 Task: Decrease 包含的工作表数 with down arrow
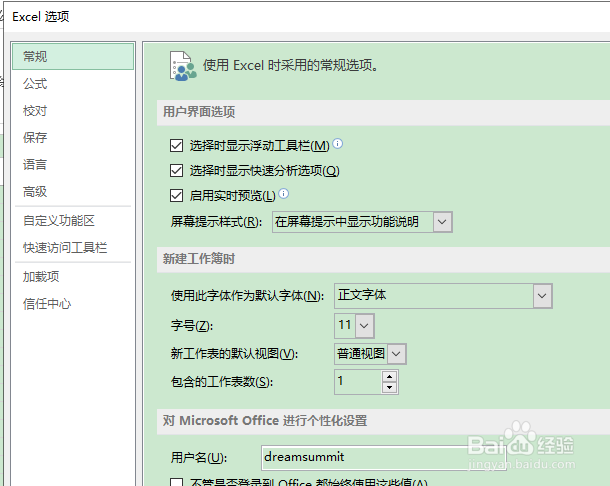pyautogui.click(x=389, y=388)
